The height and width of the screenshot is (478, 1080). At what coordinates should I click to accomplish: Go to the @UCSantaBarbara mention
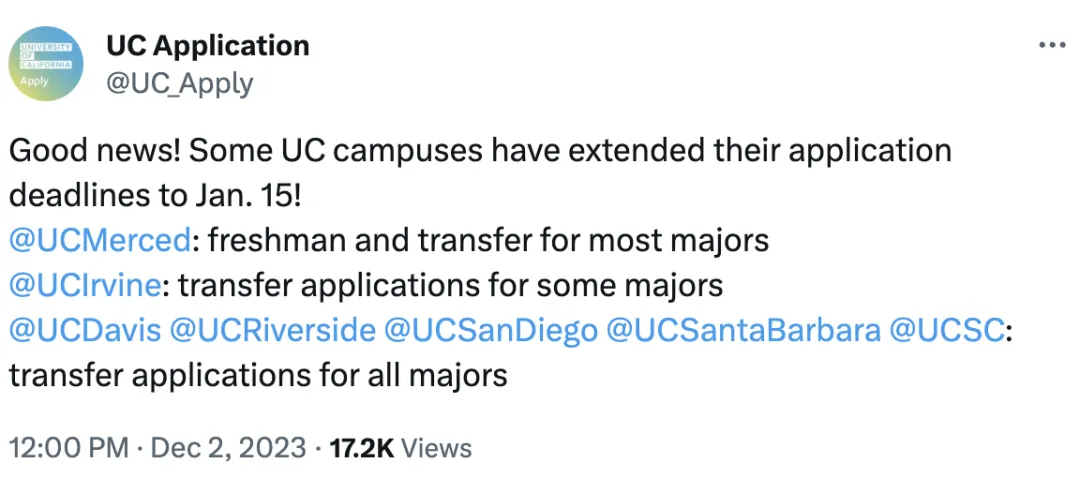coord(743,330)
